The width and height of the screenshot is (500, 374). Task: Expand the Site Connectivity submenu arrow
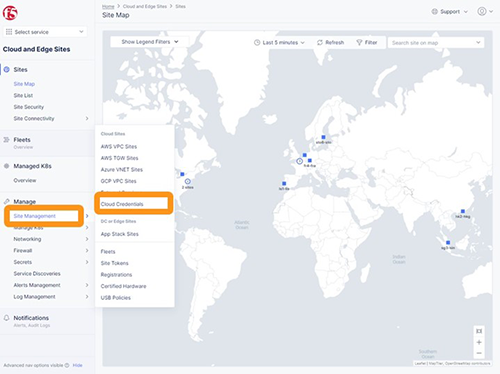(x=87, y=118)
